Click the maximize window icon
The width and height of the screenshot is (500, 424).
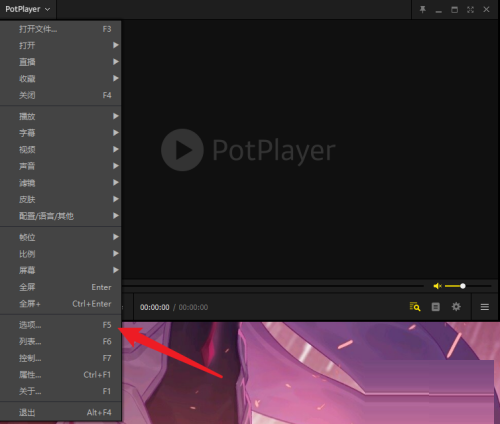coord(454,10)
